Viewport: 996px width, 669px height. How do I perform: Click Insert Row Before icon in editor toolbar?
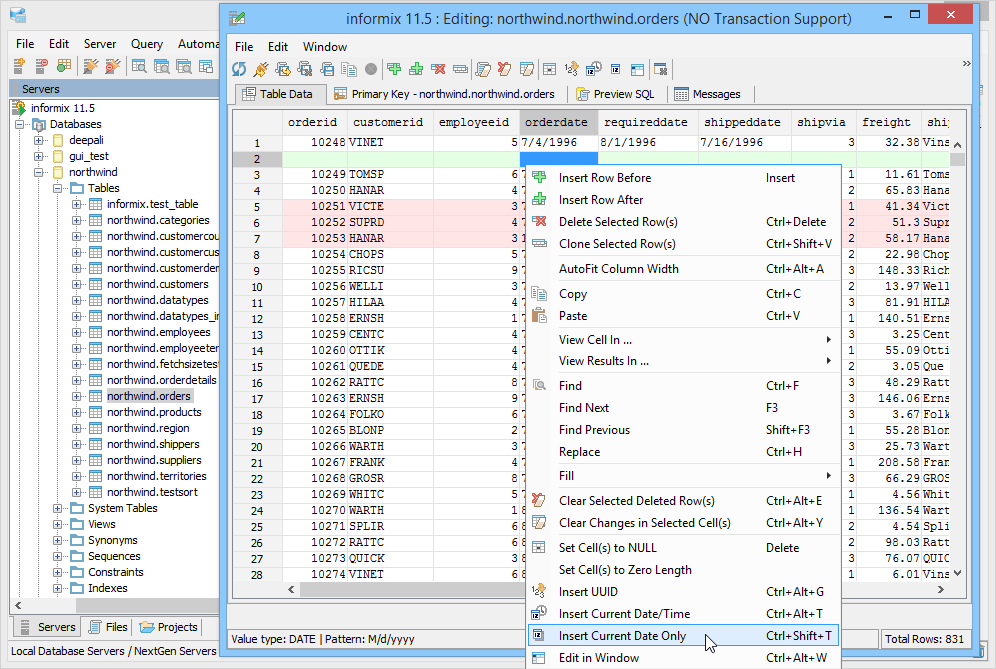coord(394,69)
